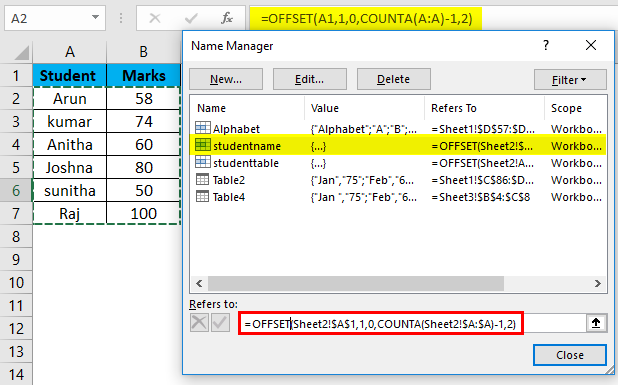Screen dimensions: 618x385
Task: Click cell with marks 60
Action: 143,145
